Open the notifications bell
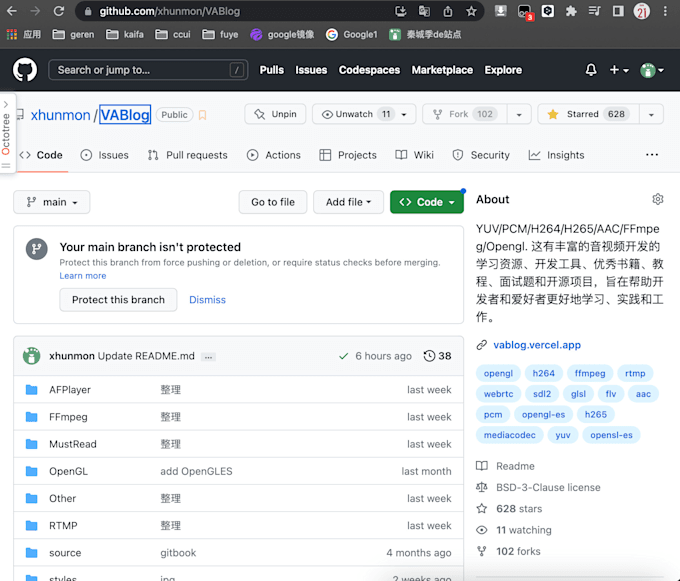The image size is (680, 581). point(591,70)
